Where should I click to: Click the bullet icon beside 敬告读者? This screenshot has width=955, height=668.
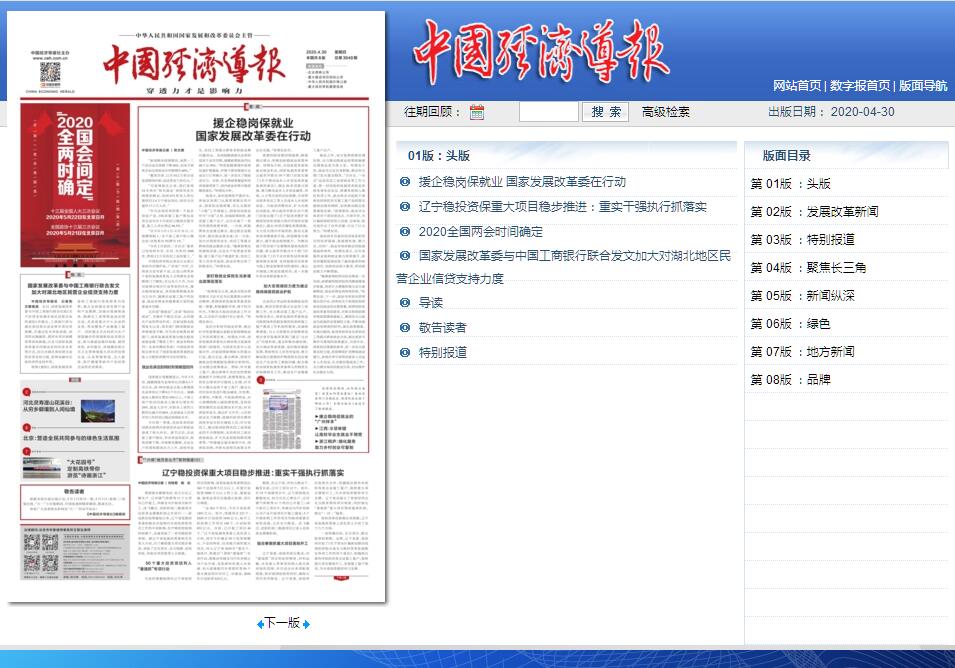pyautogui.click(x=405, y=327)
